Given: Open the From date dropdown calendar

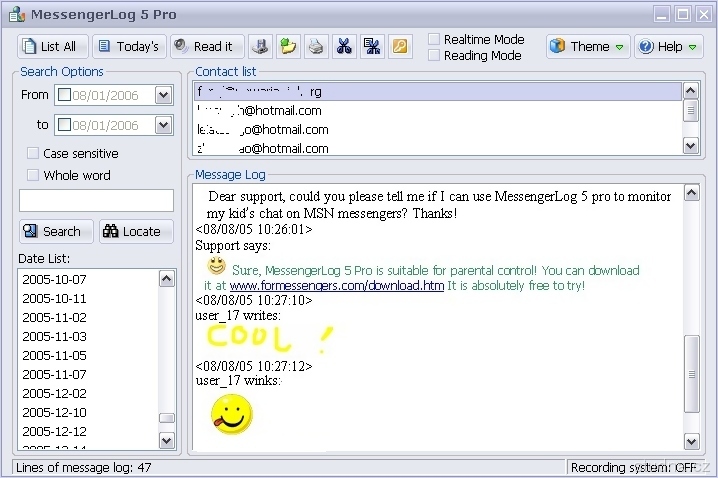Looking at the screenshot, I should (163, 95).
